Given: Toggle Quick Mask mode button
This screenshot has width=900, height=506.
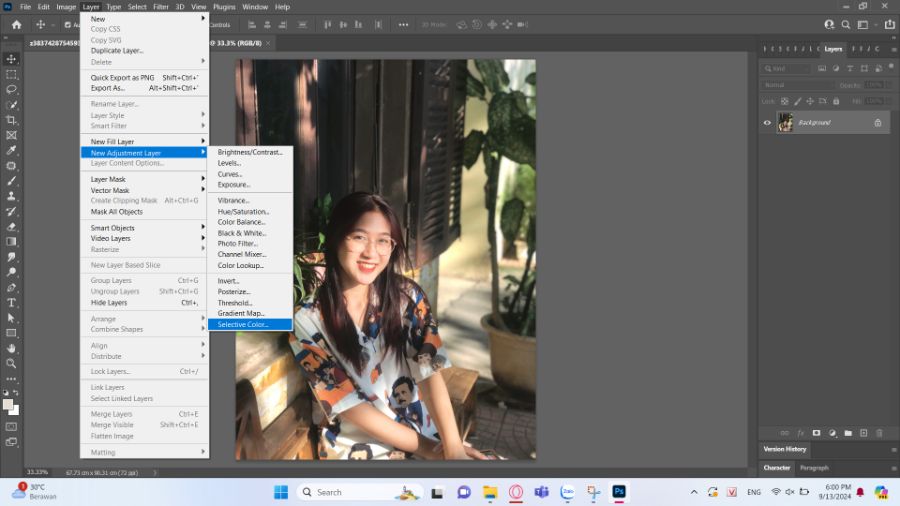Looking at the screenshot, I should (11, 427).
